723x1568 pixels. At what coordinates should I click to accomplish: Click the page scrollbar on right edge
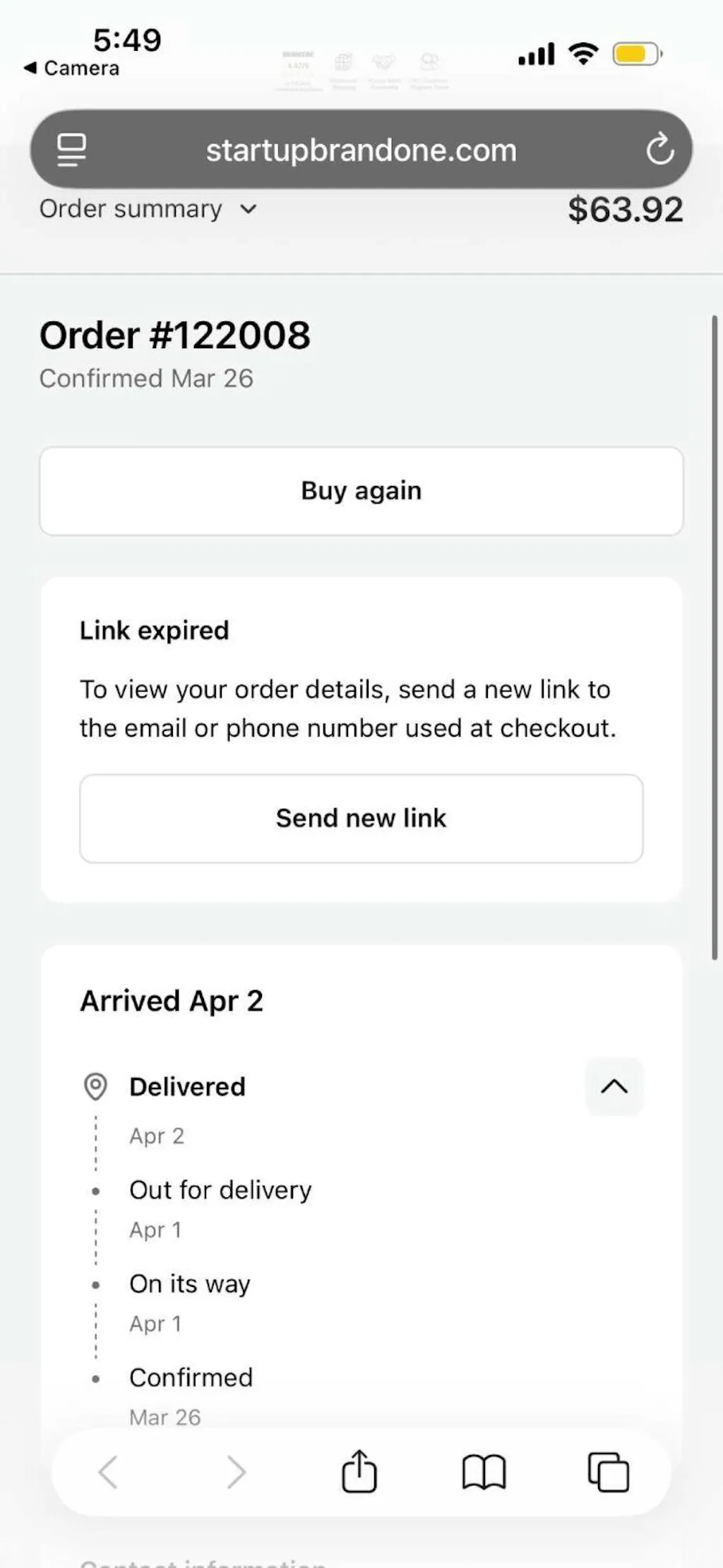715,636
